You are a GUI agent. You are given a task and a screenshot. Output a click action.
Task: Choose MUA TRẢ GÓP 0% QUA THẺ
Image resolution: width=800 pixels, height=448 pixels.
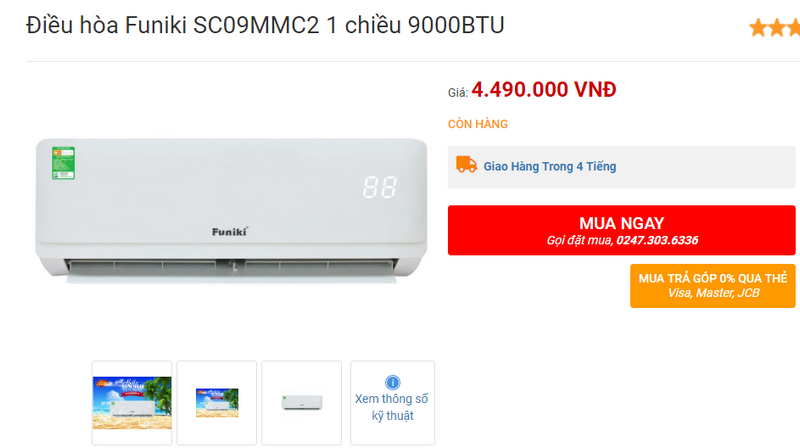tap(713, 286)
